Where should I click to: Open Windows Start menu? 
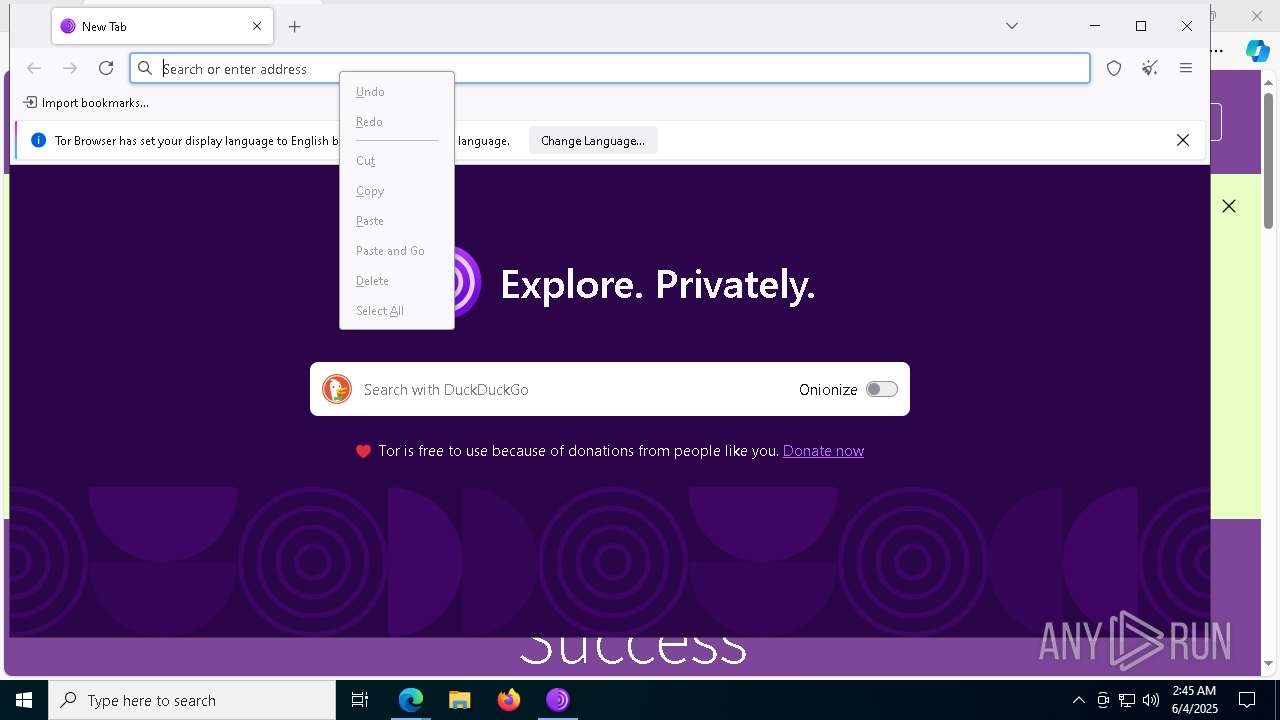click(24, 700)
